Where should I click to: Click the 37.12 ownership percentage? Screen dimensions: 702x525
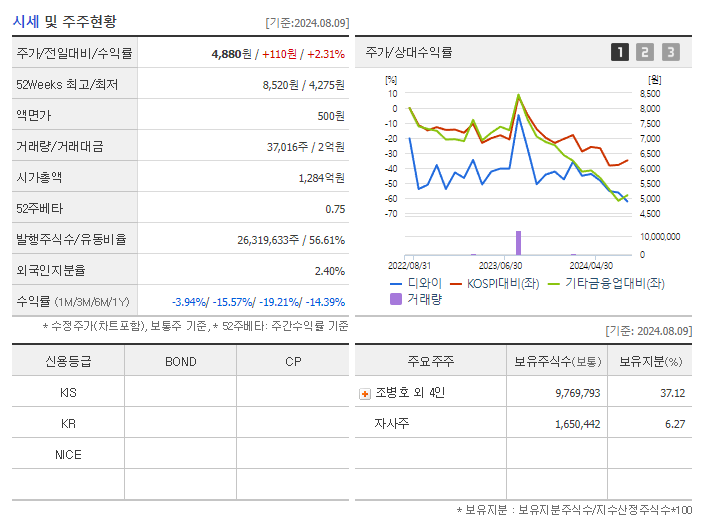coord(672,393)
